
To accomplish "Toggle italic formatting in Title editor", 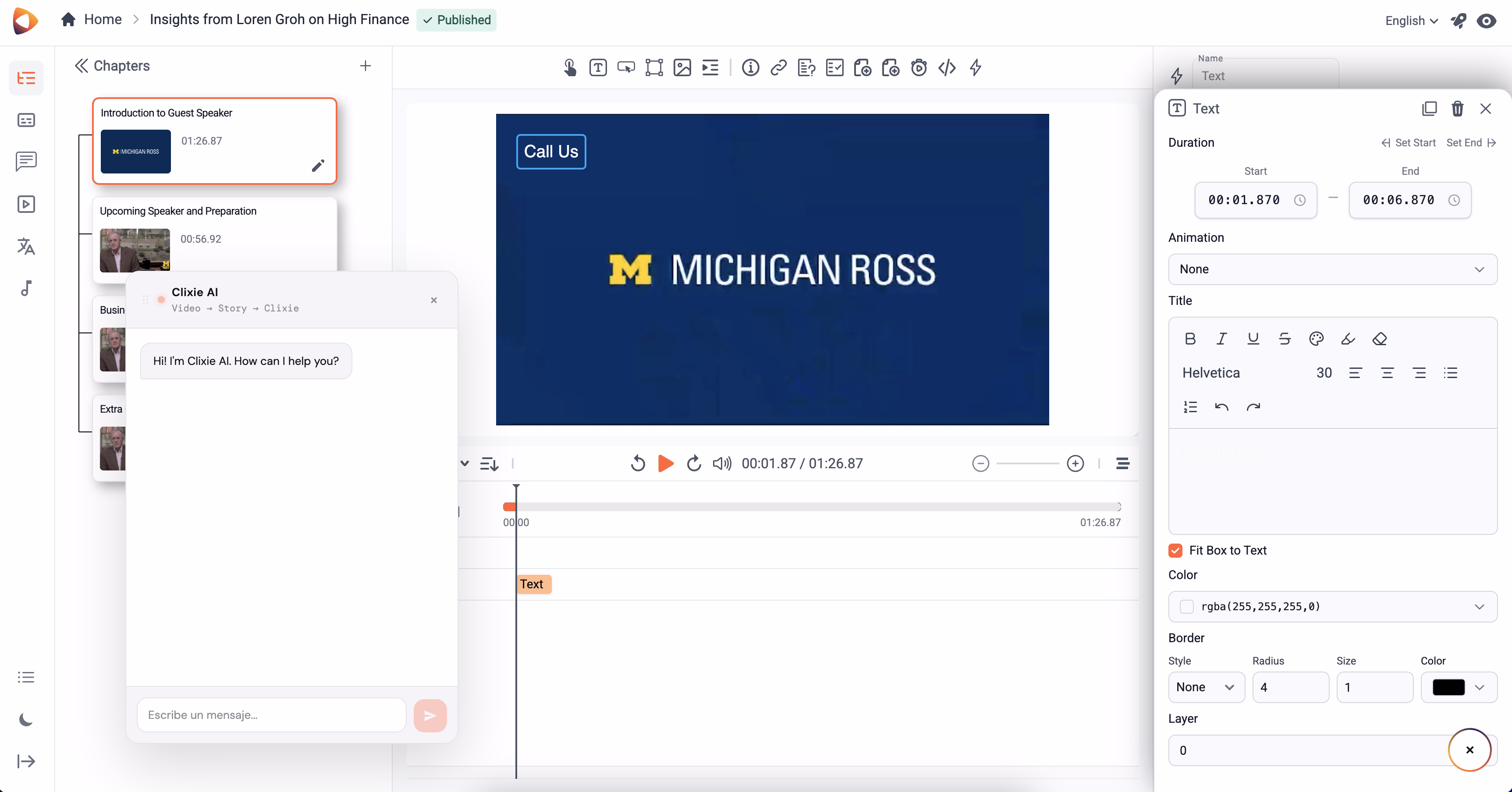I will pyautogui.click(x=1221, y=339).
